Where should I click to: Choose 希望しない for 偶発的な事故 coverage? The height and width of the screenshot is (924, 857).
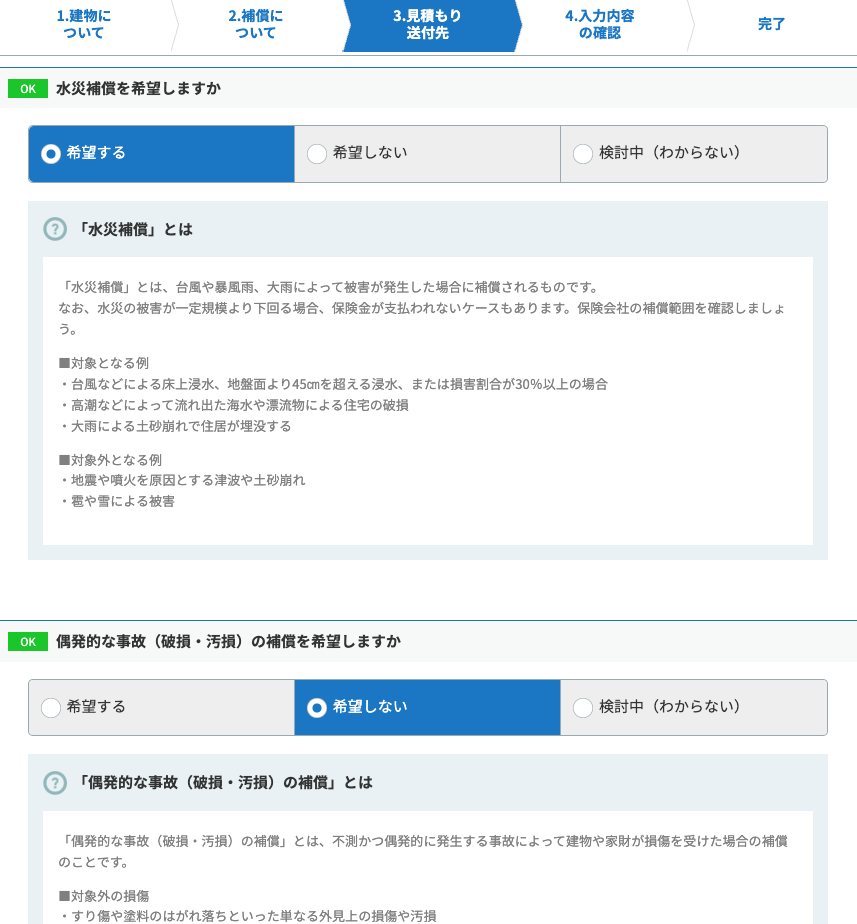click(427, 707)
